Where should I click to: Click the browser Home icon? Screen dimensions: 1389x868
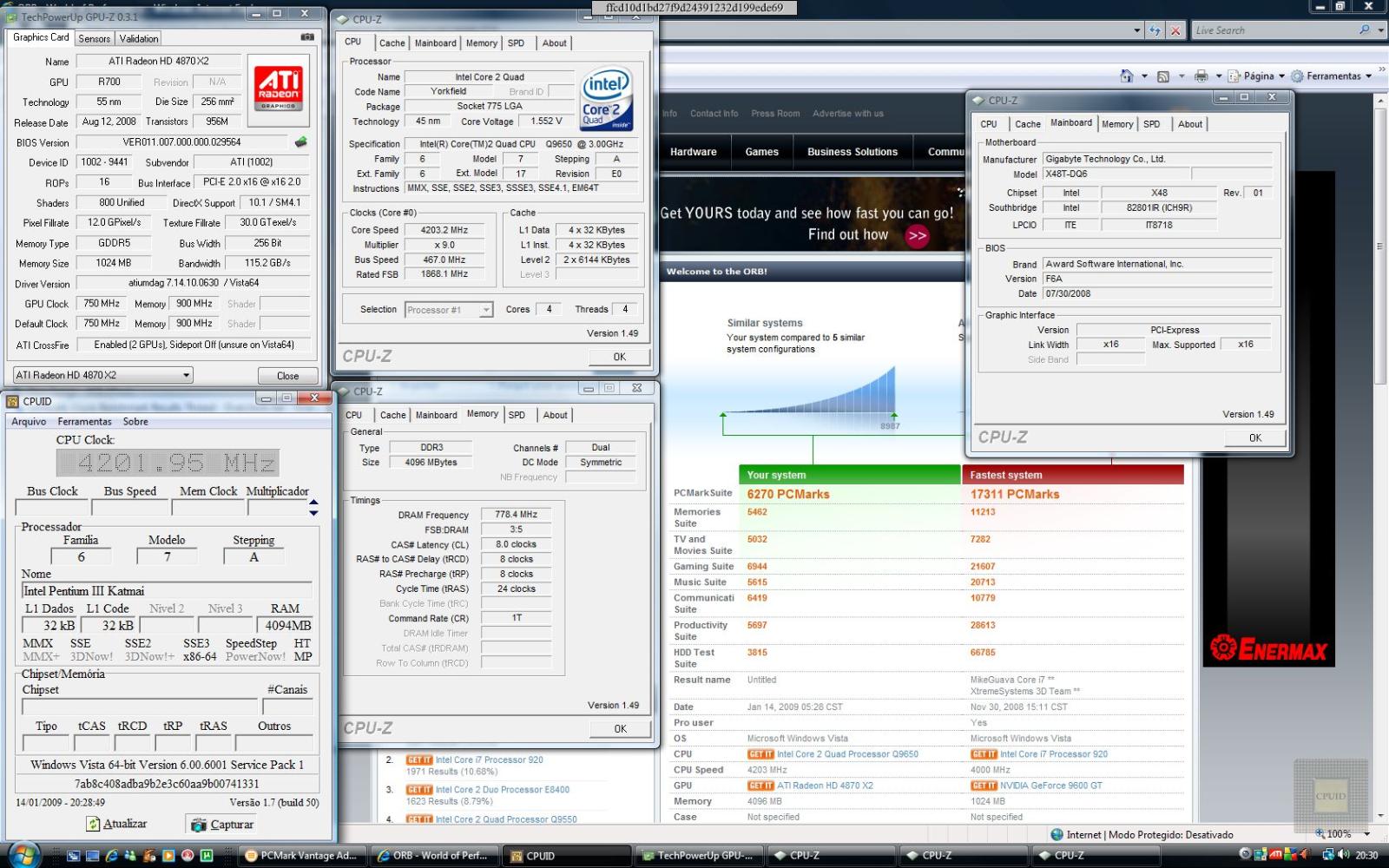[1127, 76]
